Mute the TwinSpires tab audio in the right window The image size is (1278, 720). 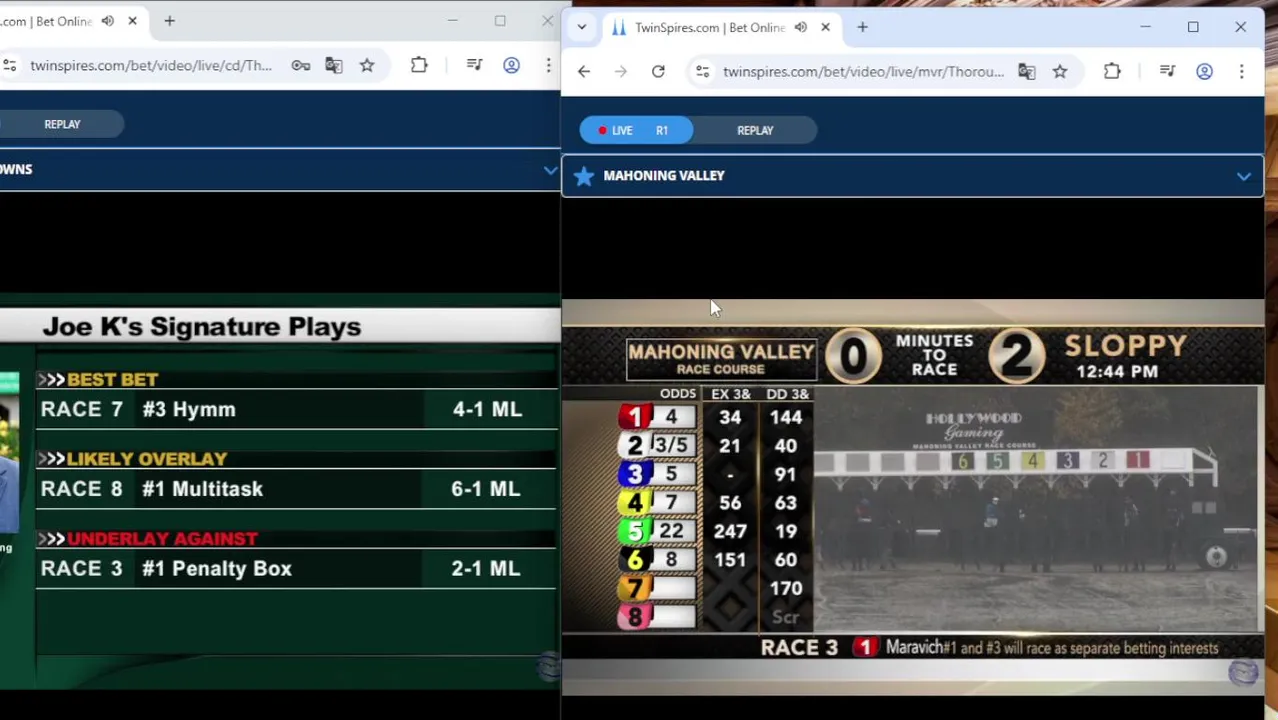[x=800, y=27]
